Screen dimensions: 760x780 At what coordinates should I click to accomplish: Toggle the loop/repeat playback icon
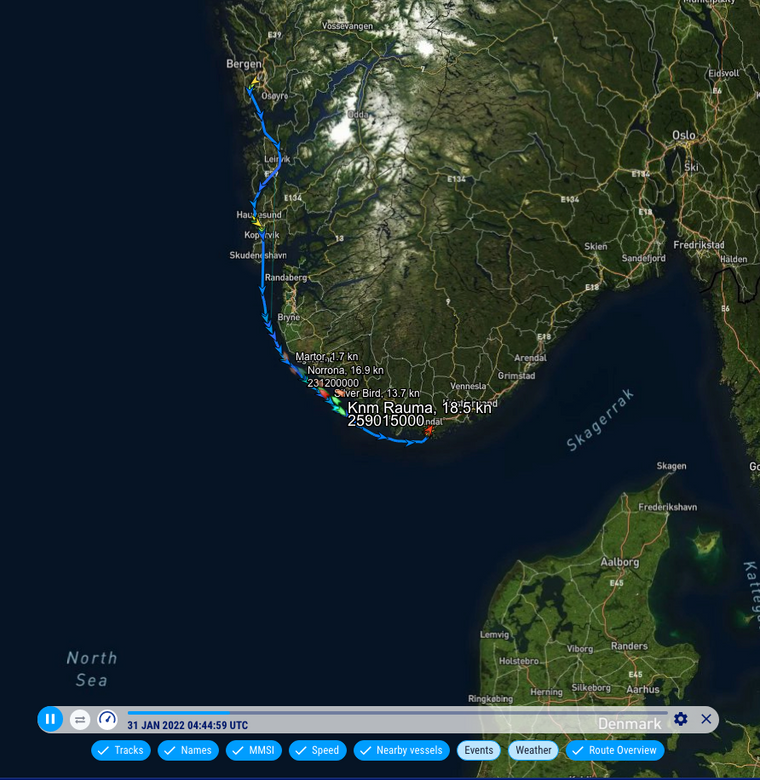(x=80, y=719)
